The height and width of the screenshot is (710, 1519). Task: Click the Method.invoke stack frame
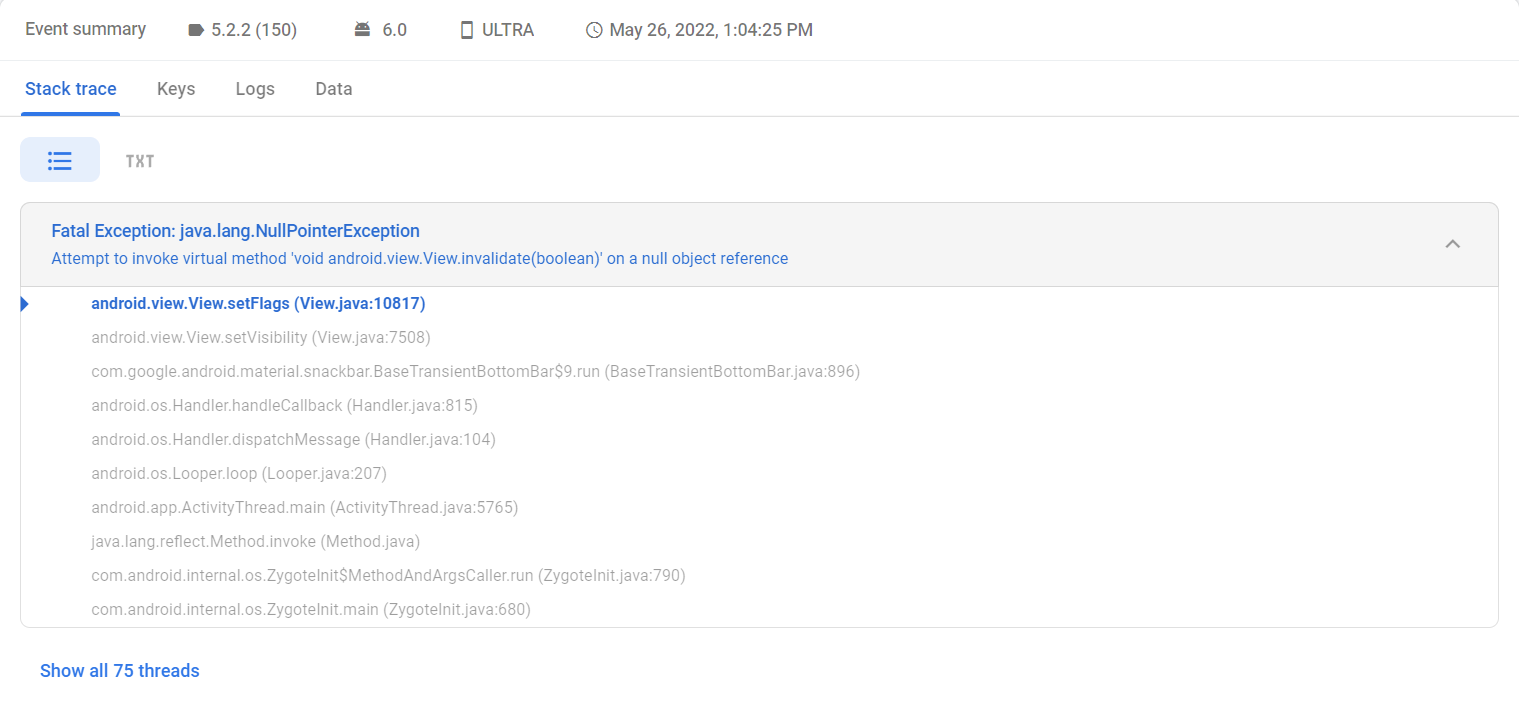point(255,541)
